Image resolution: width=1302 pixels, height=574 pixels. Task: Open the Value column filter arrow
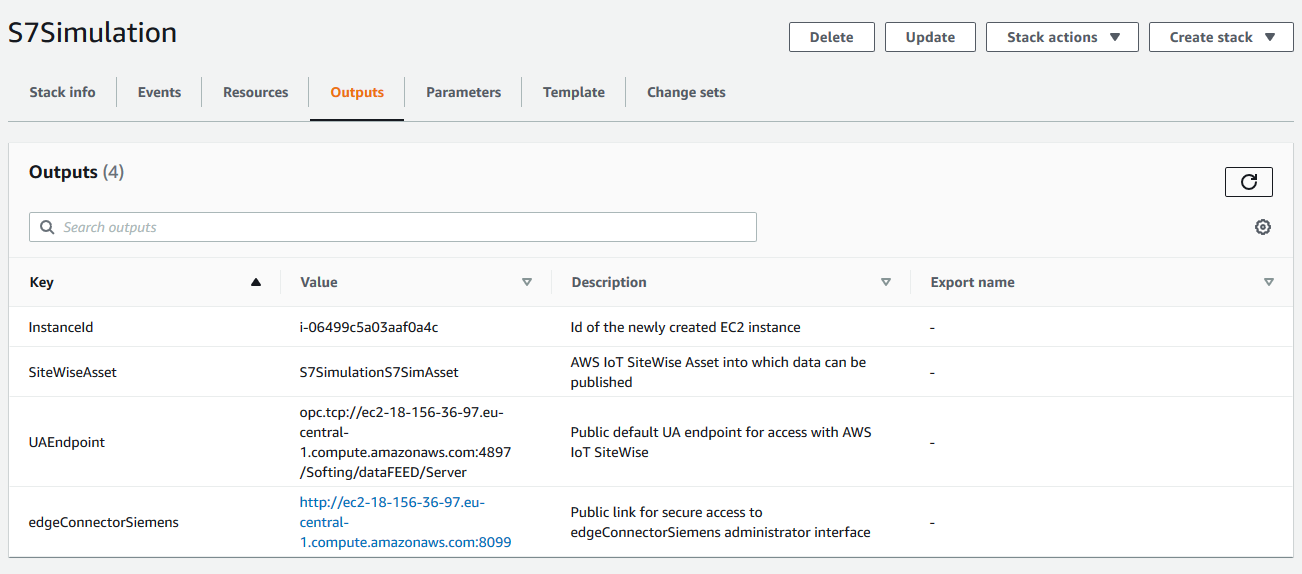pos(527,282)
